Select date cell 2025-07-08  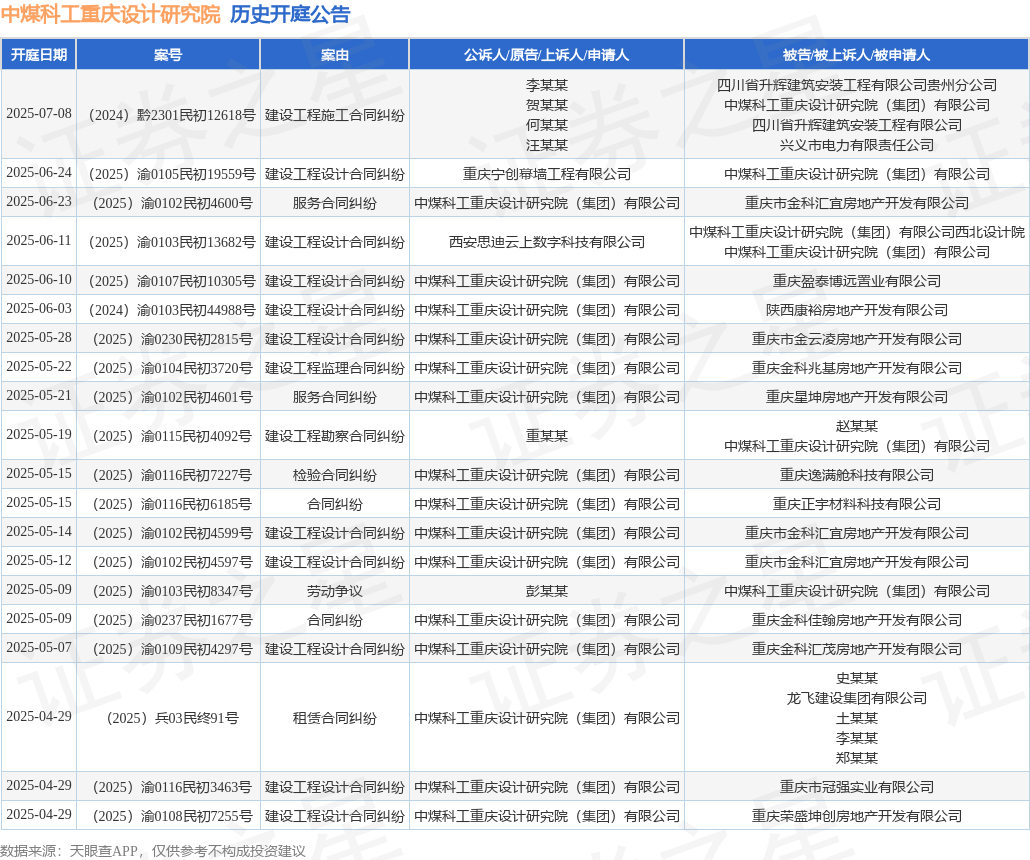[x=39, y=114]
